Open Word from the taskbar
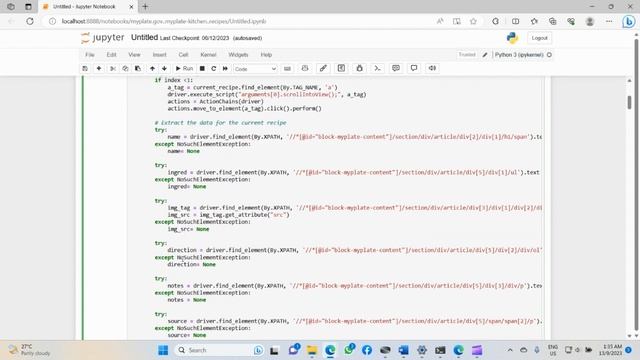The image size is (640, 360). 404,350
